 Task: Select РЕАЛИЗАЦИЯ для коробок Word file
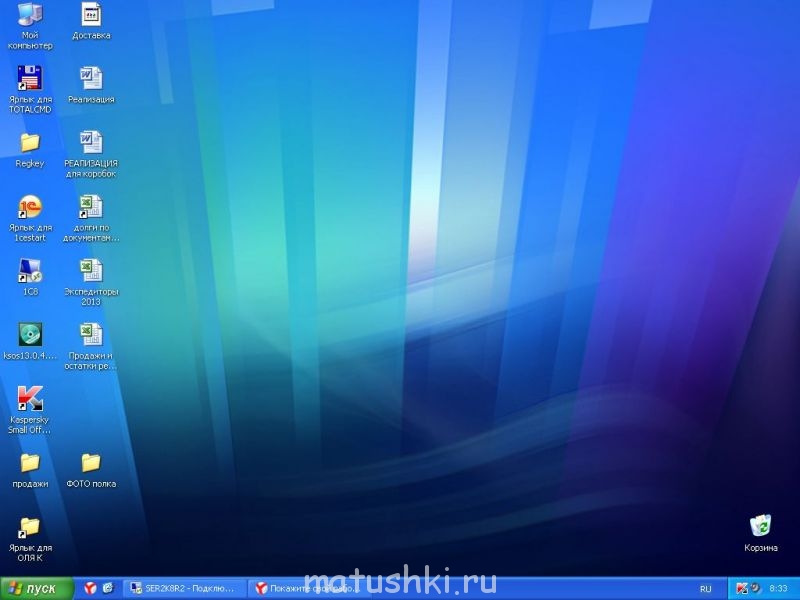click(91, 142)
